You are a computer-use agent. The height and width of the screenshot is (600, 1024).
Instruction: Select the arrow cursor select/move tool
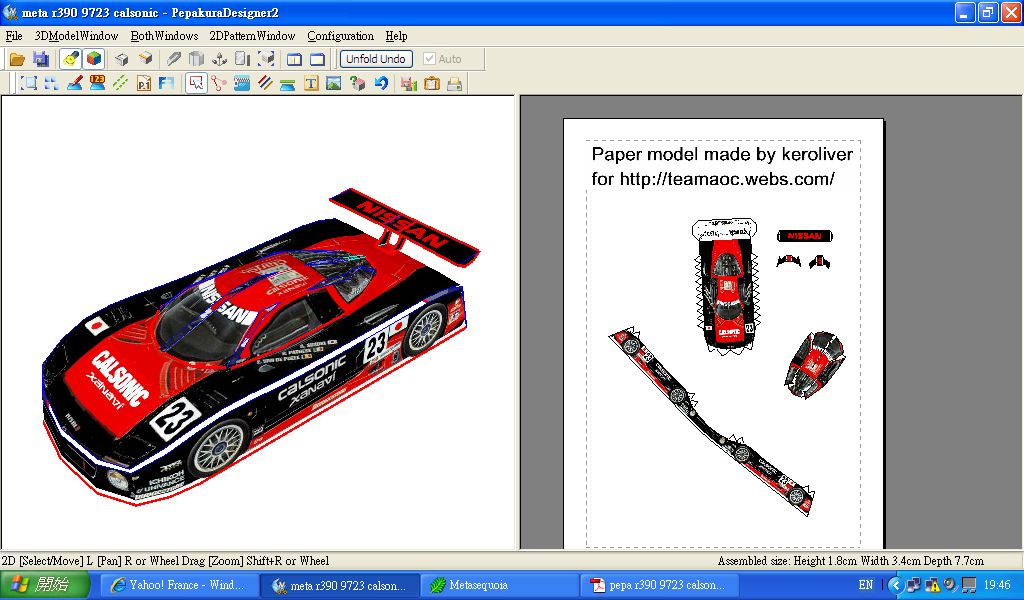(x=195, y=84)
